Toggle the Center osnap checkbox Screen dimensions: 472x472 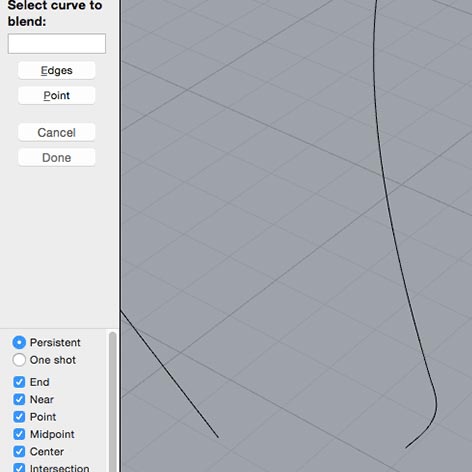pyautogui.click(x=19, y=452)
